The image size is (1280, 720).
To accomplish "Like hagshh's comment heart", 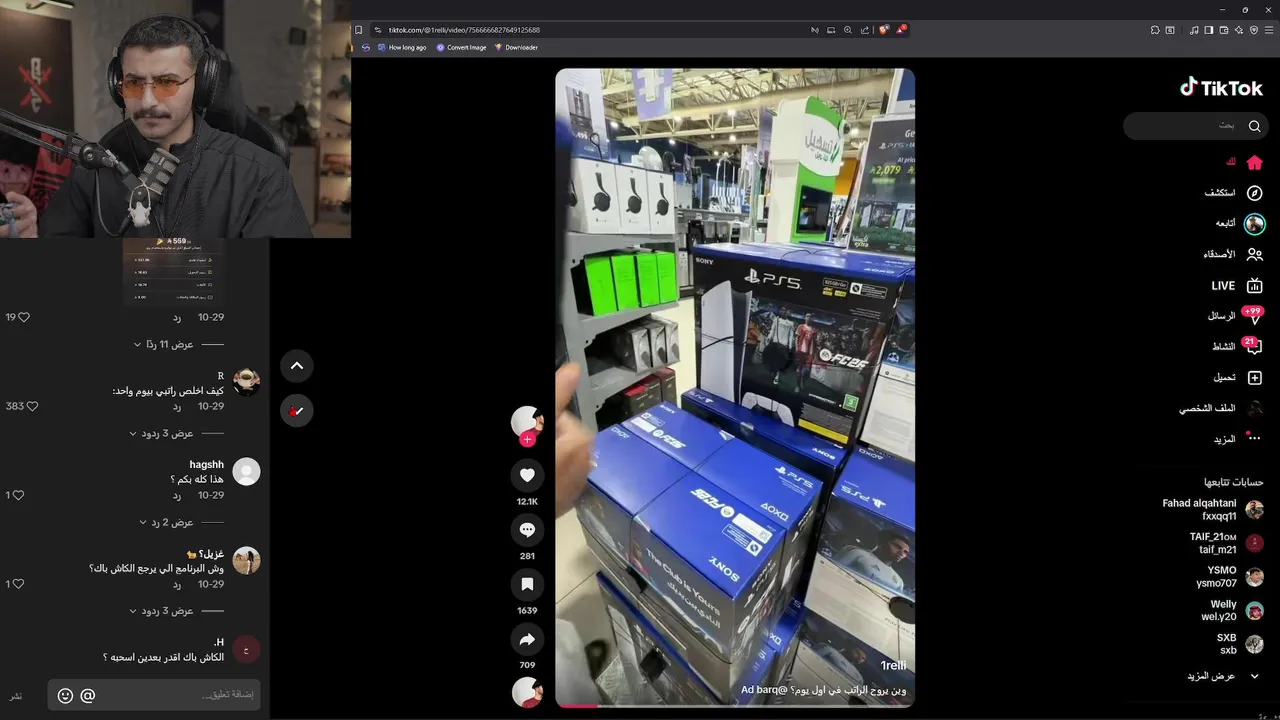I will (x=20, y=495).
